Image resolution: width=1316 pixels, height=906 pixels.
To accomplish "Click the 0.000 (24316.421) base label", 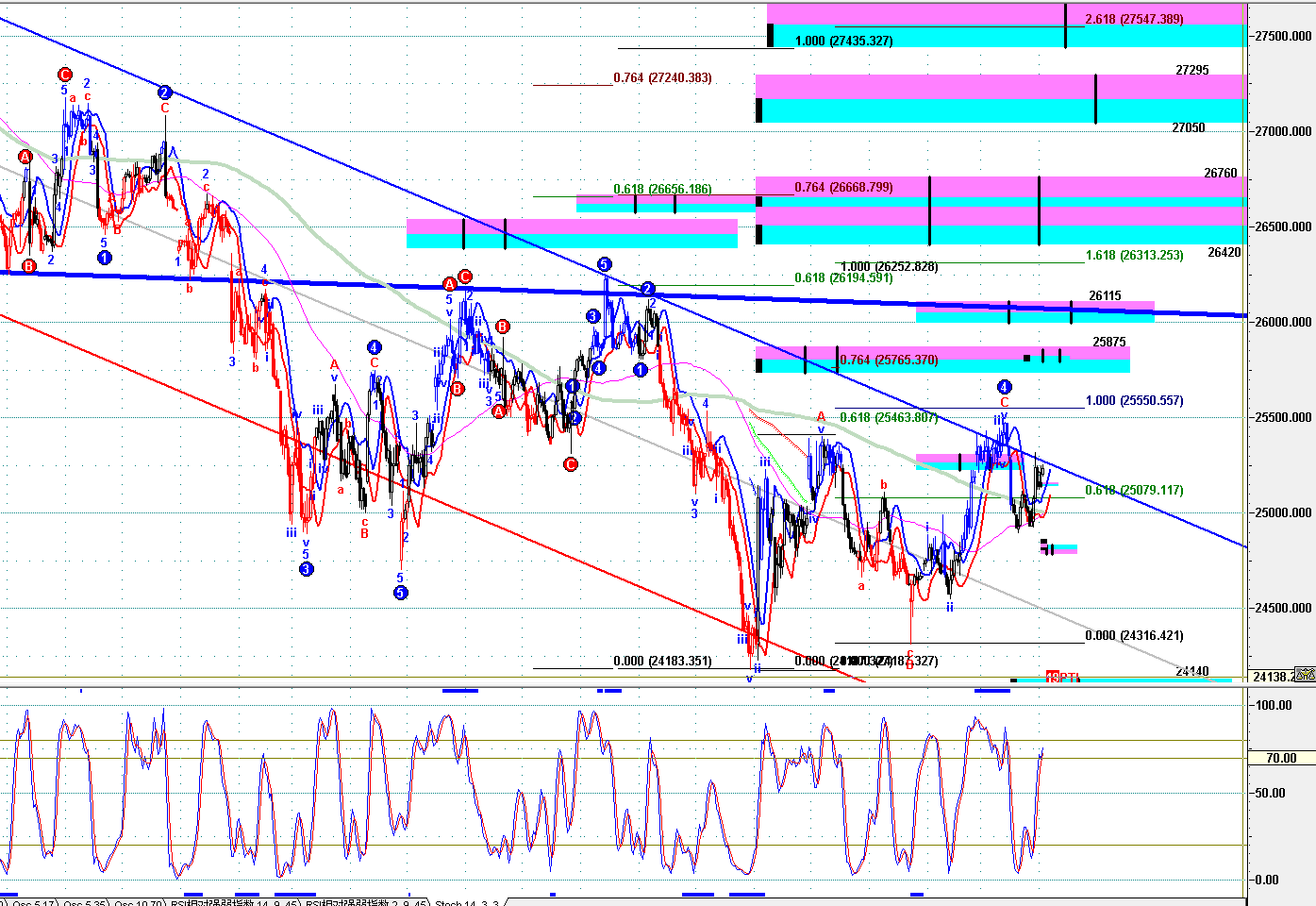I will coord(1134,635).
